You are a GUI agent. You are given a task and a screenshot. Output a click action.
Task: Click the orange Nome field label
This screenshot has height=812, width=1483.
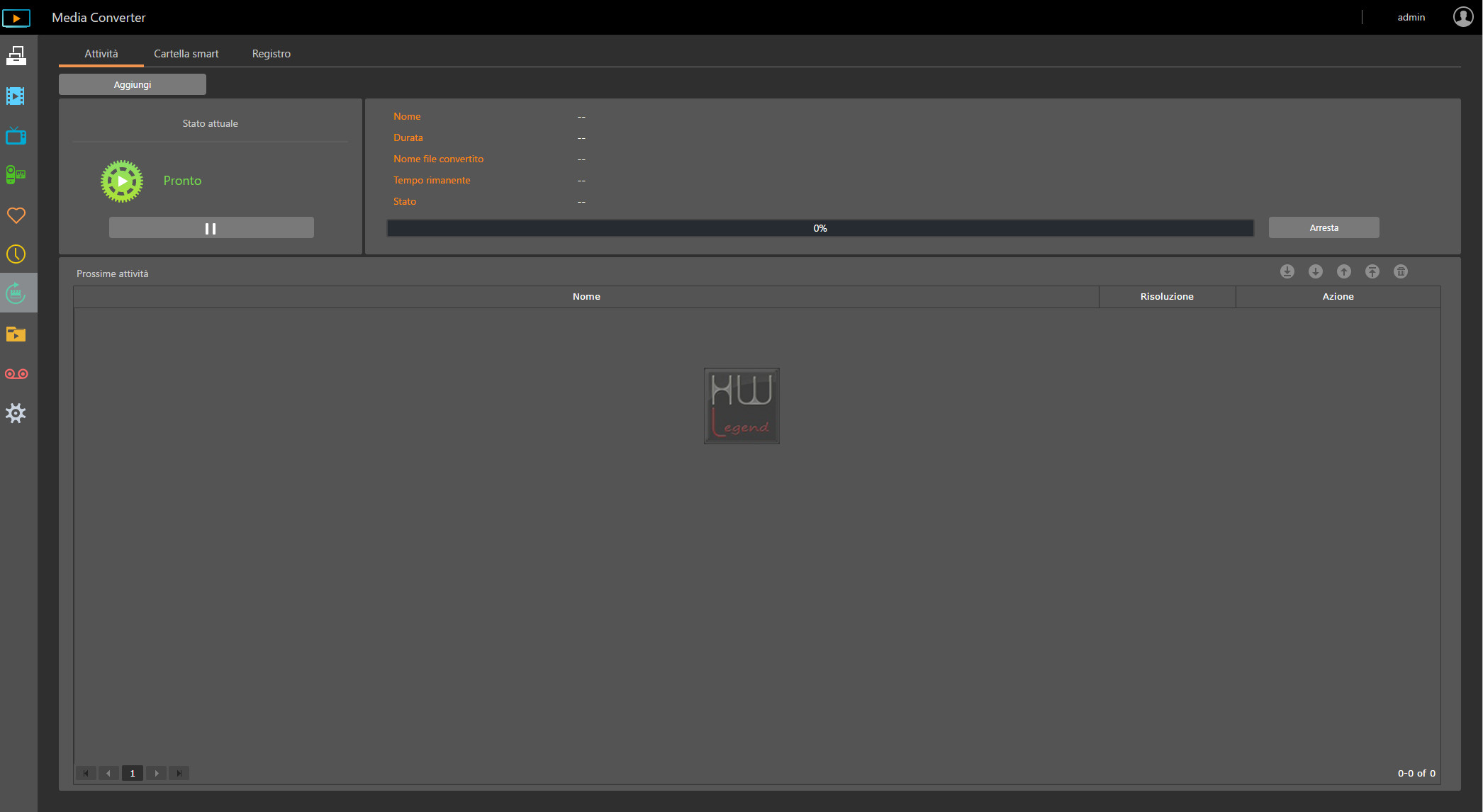pyautogui.click(x=407, y=116)
